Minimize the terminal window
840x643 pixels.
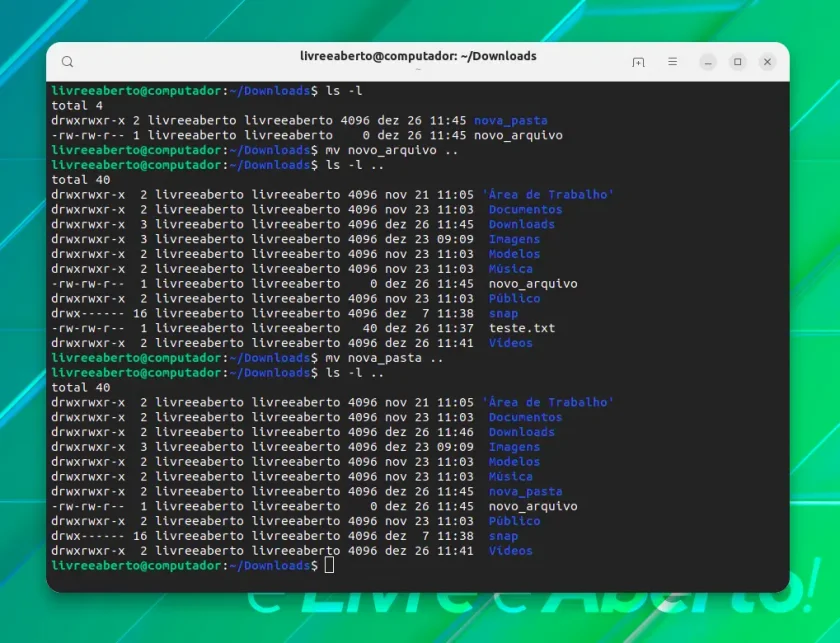pyautogui.click(x=708, y=62)
